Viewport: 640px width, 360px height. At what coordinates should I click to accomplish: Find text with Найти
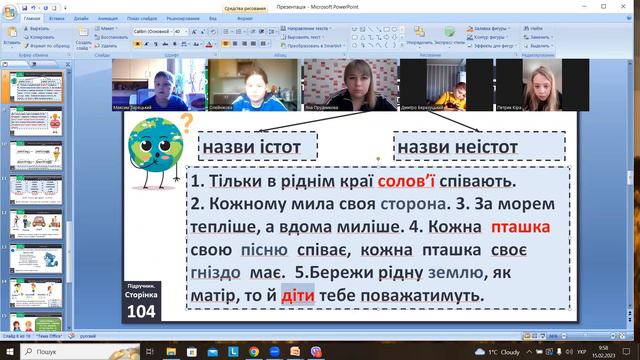533,28
